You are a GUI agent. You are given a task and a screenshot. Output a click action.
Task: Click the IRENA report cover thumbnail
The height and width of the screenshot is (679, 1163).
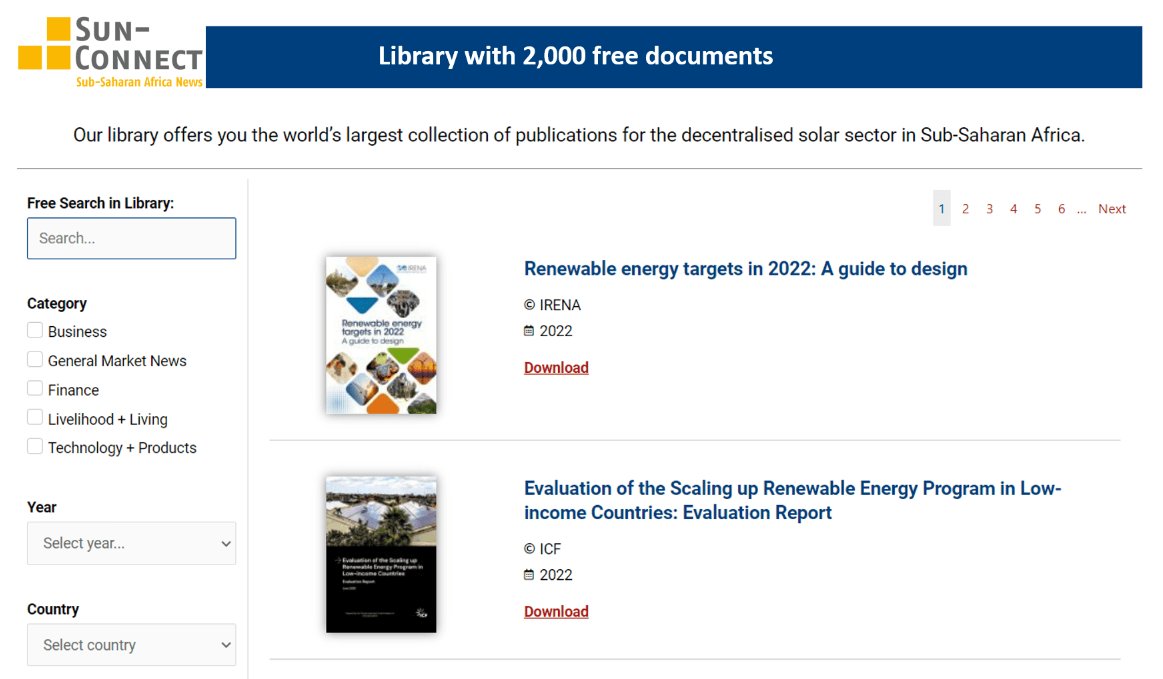381,335
